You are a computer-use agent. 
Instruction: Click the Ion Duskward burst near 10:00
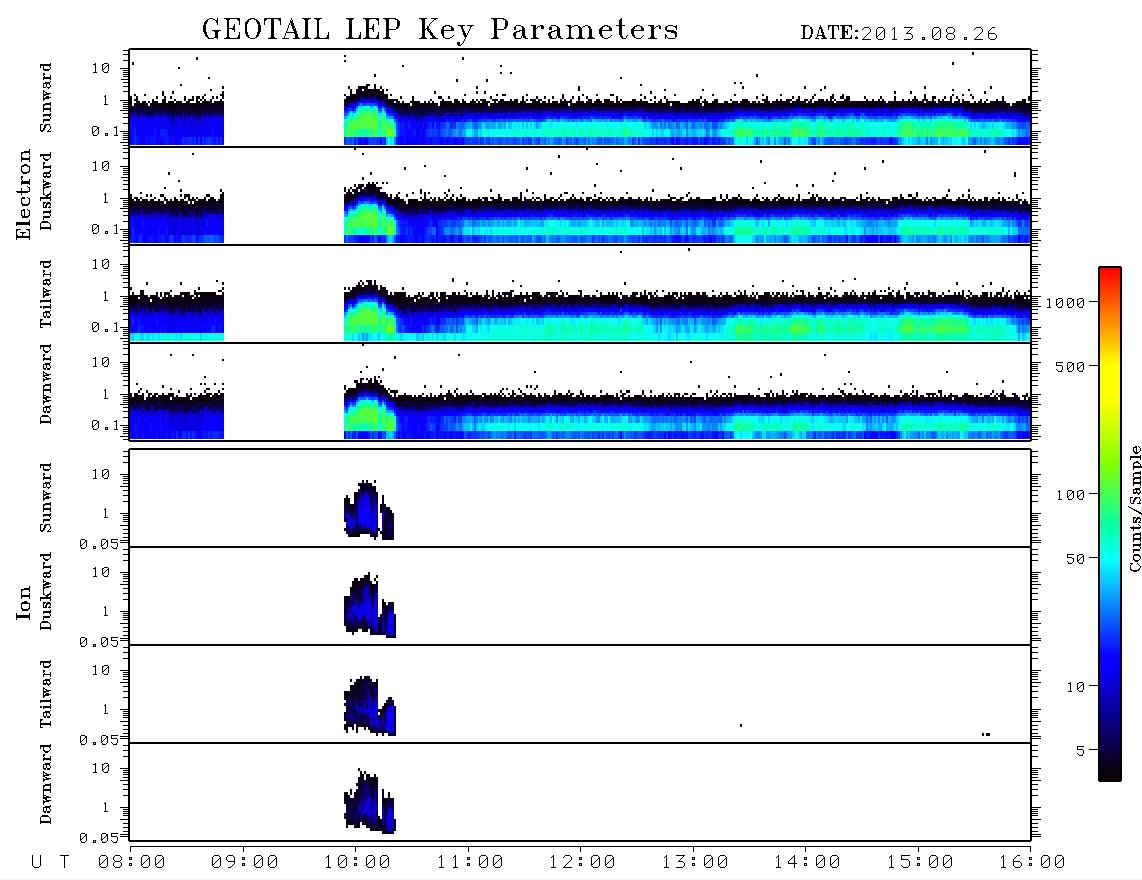tap(369, 605)
